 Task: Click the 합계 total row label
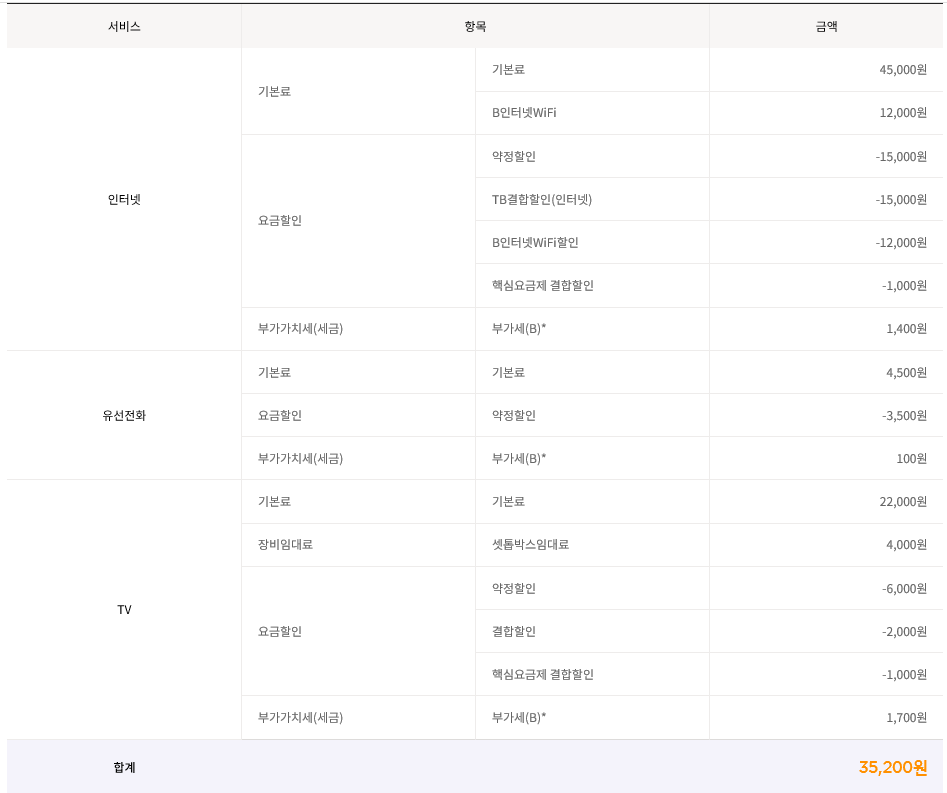(x=124, y=767)
